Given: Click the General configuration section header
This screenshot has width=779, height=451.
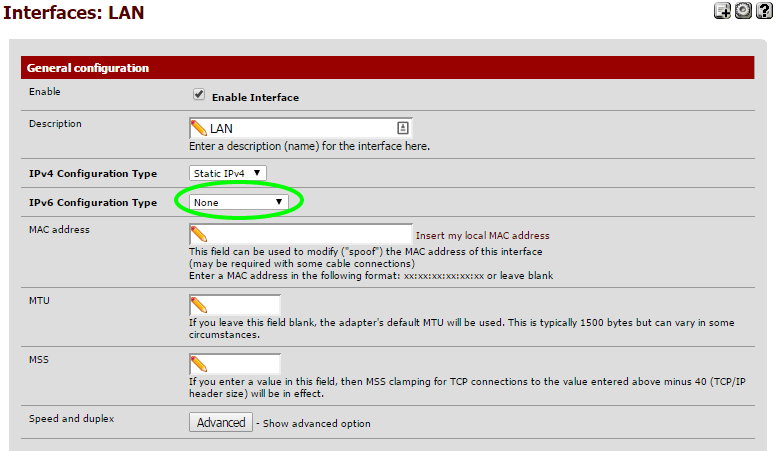Looking at the screenshot, I should click(388, 68).
